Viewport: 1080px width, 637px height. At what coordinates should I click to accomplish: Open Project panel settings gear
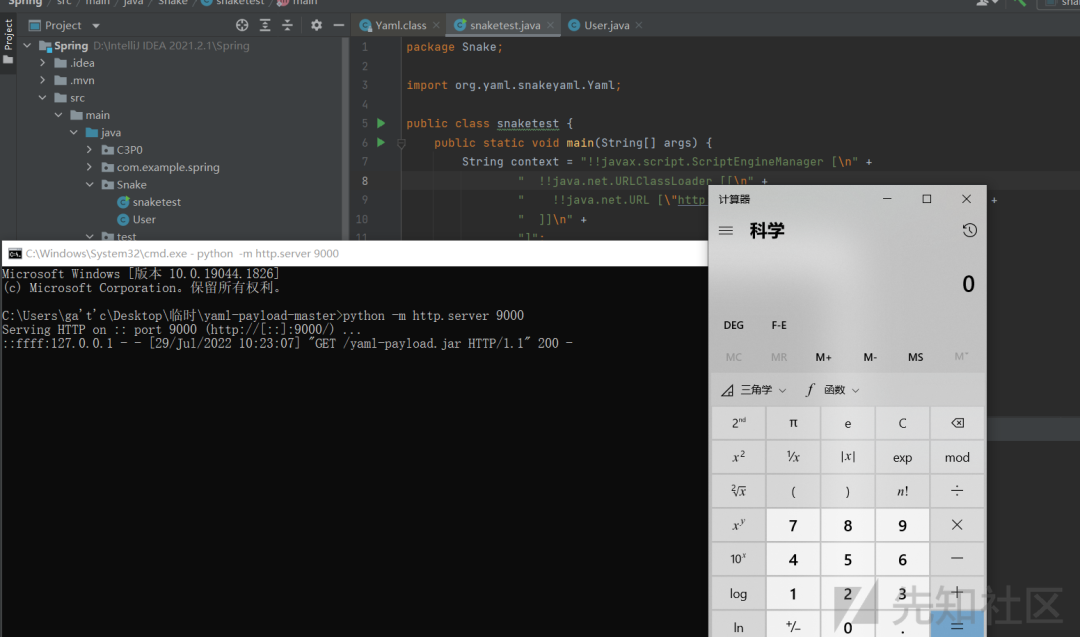[316, 25]
